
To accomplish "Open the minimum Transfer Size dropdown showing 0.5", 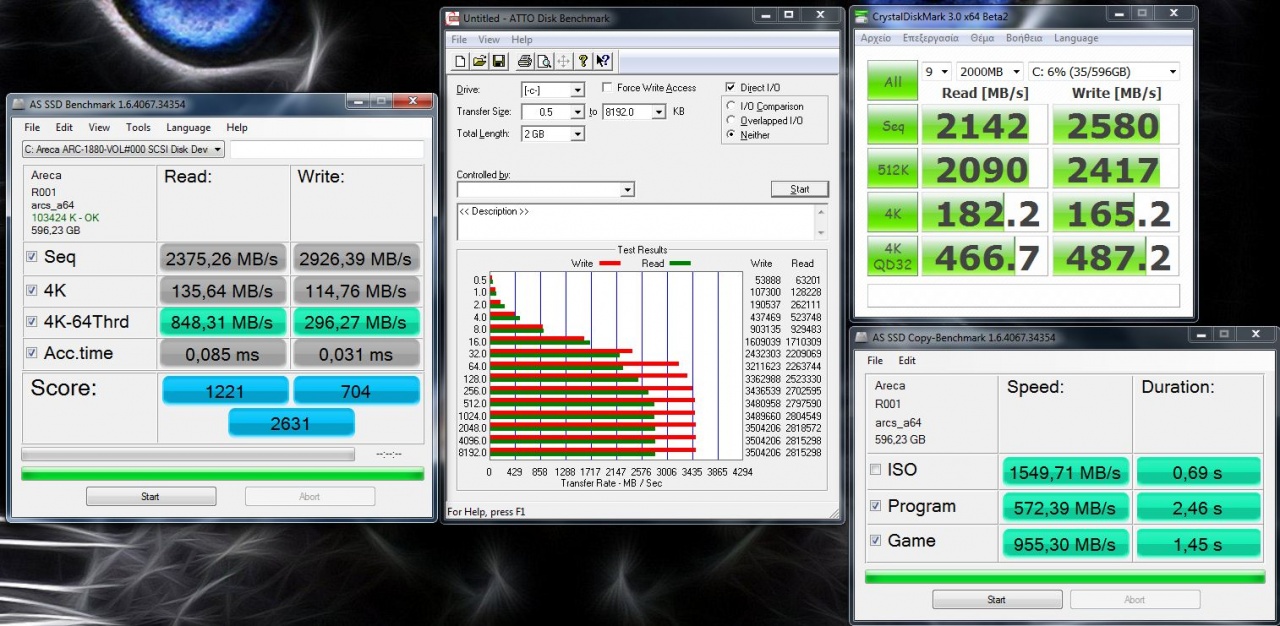I will click(577, 112).
